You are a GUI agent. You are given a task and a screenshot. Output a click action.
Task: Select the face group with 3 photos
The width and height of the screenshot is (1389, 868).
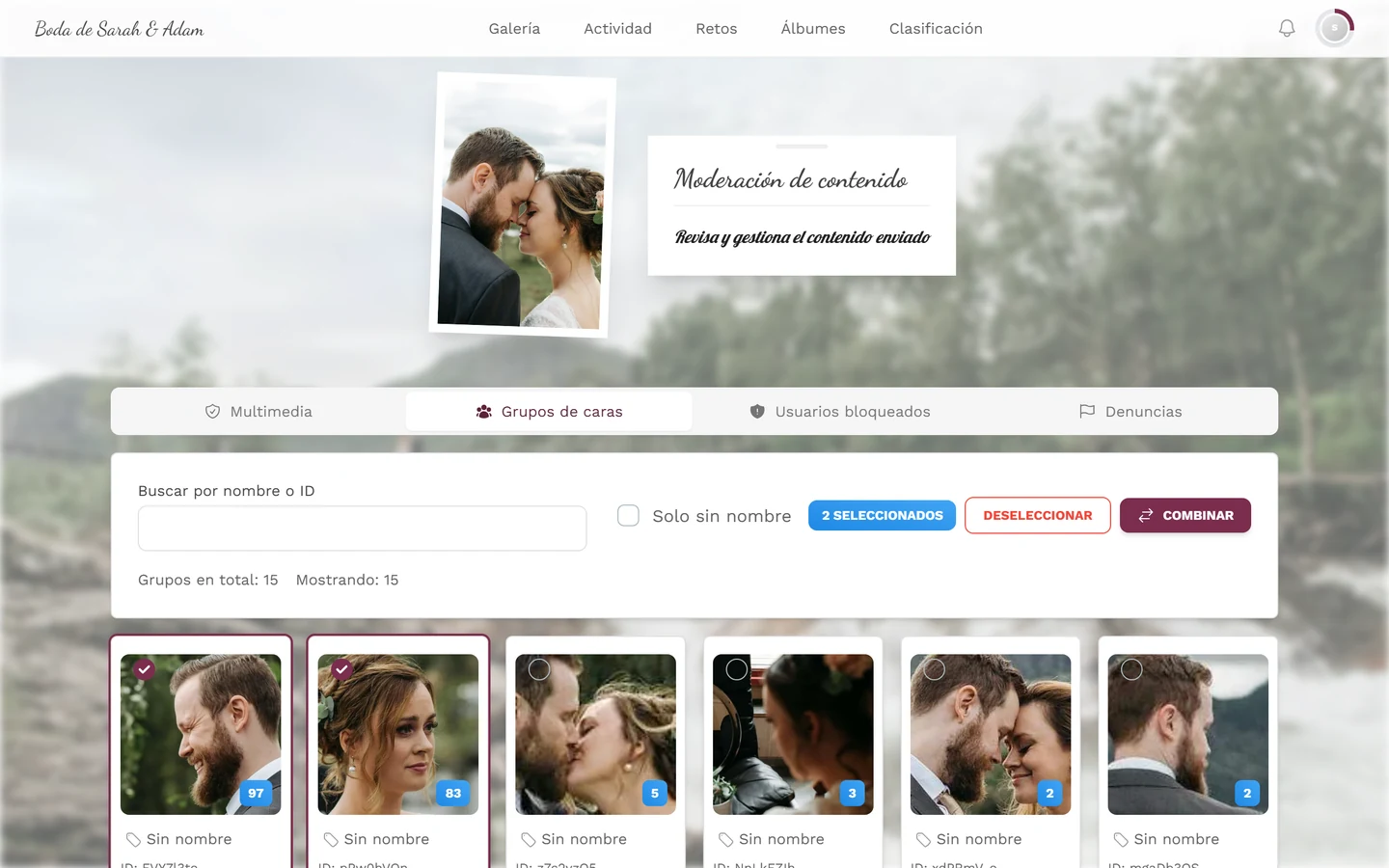coord(737,669)
